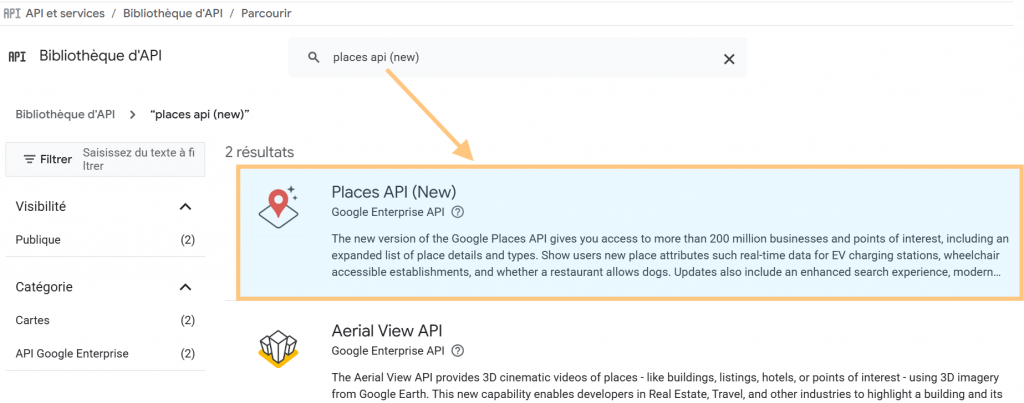This screenshot has height=403, width=1024.
Task: Click the Catégorie section label
Action: pyautogui.click(x=44, y=287)
